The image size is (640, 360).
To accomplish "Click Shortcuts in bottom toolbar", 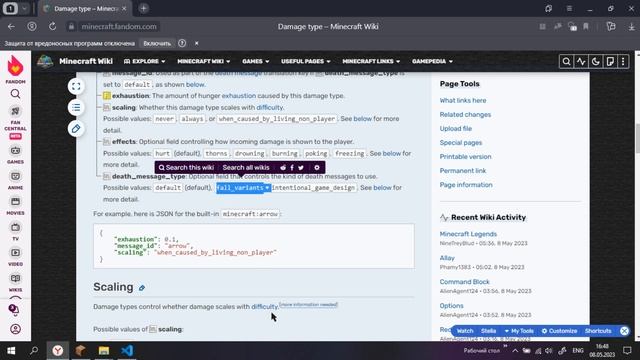I will pyautogui.click(x=598, y=331).
